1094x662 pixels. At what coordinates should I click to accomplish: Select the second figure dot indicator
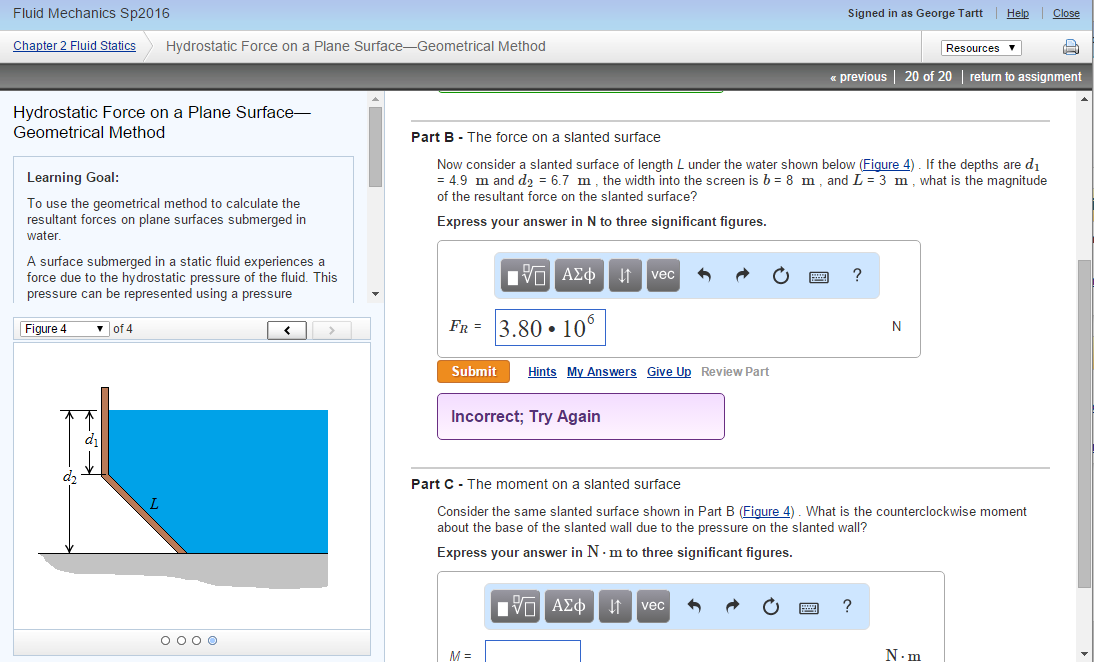[181, 641]
